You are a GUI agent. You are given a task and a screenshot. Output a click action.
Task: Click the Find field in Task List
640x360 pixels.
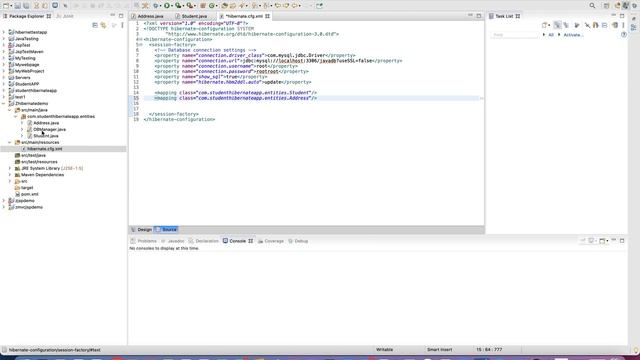515,35
